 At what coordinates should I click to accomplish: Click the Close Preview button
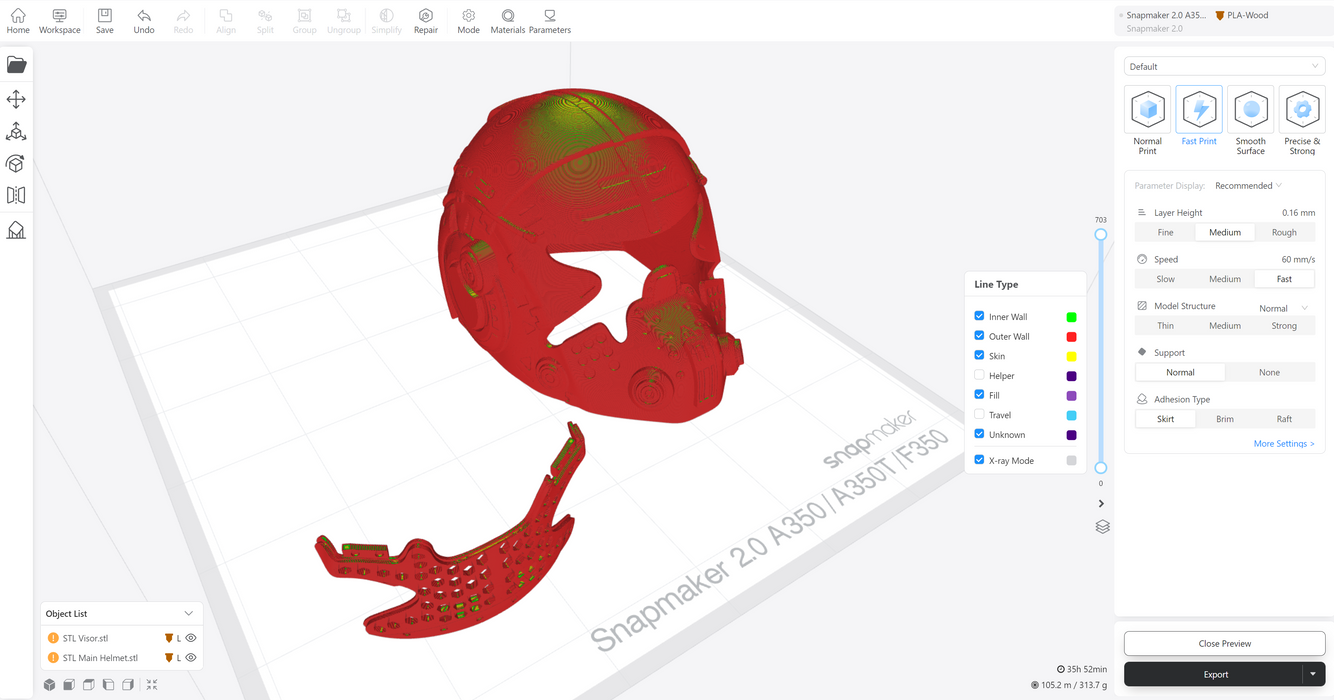1224,643
